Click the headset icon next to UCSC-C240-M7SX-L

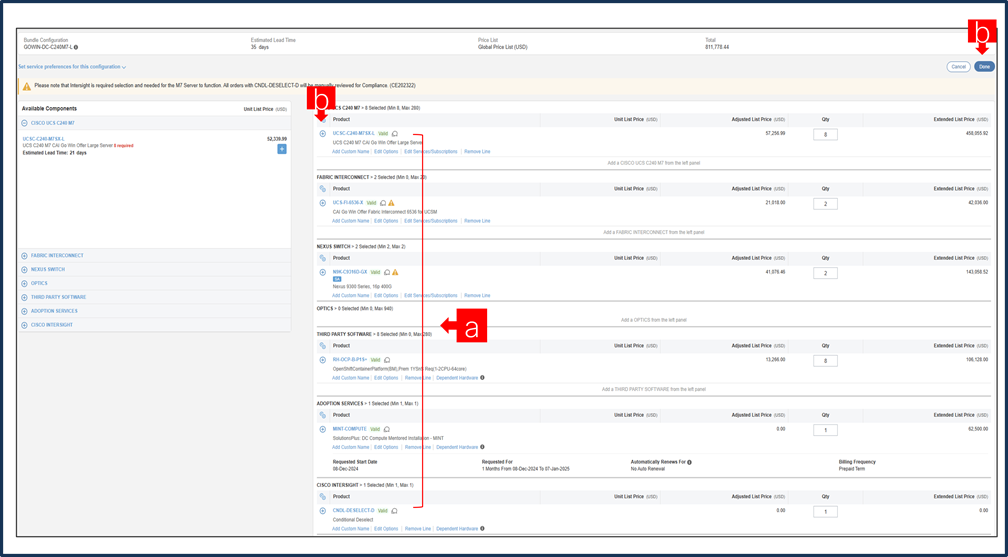point(395,133)
